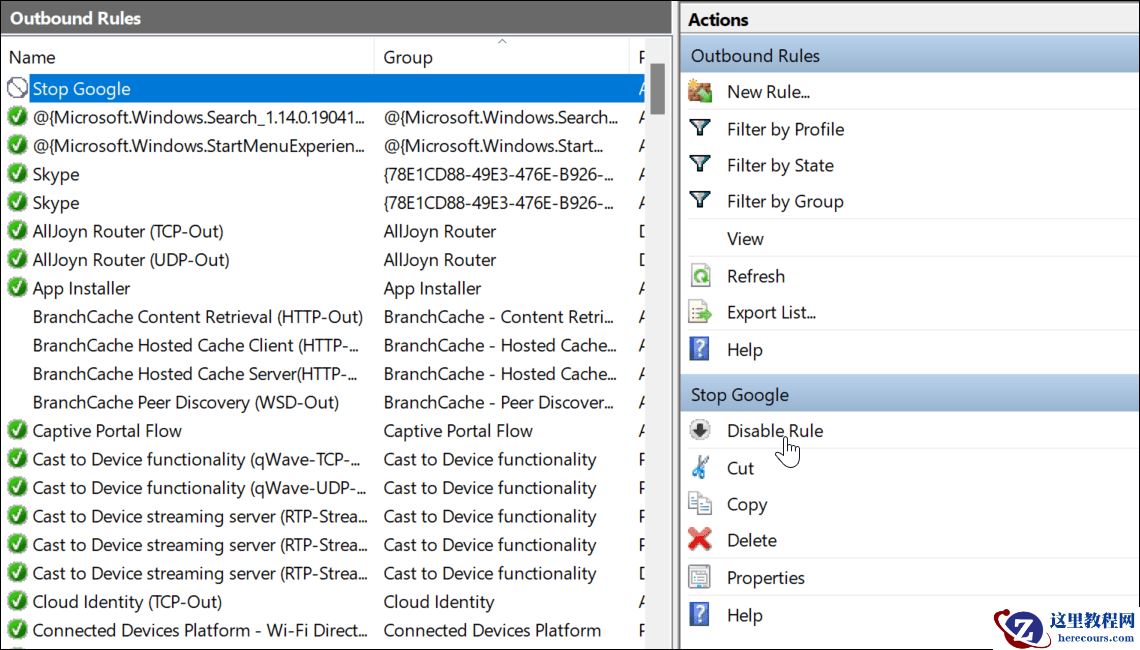
Task: Click the Refresh icon in Actions
Action: [700, 276]
